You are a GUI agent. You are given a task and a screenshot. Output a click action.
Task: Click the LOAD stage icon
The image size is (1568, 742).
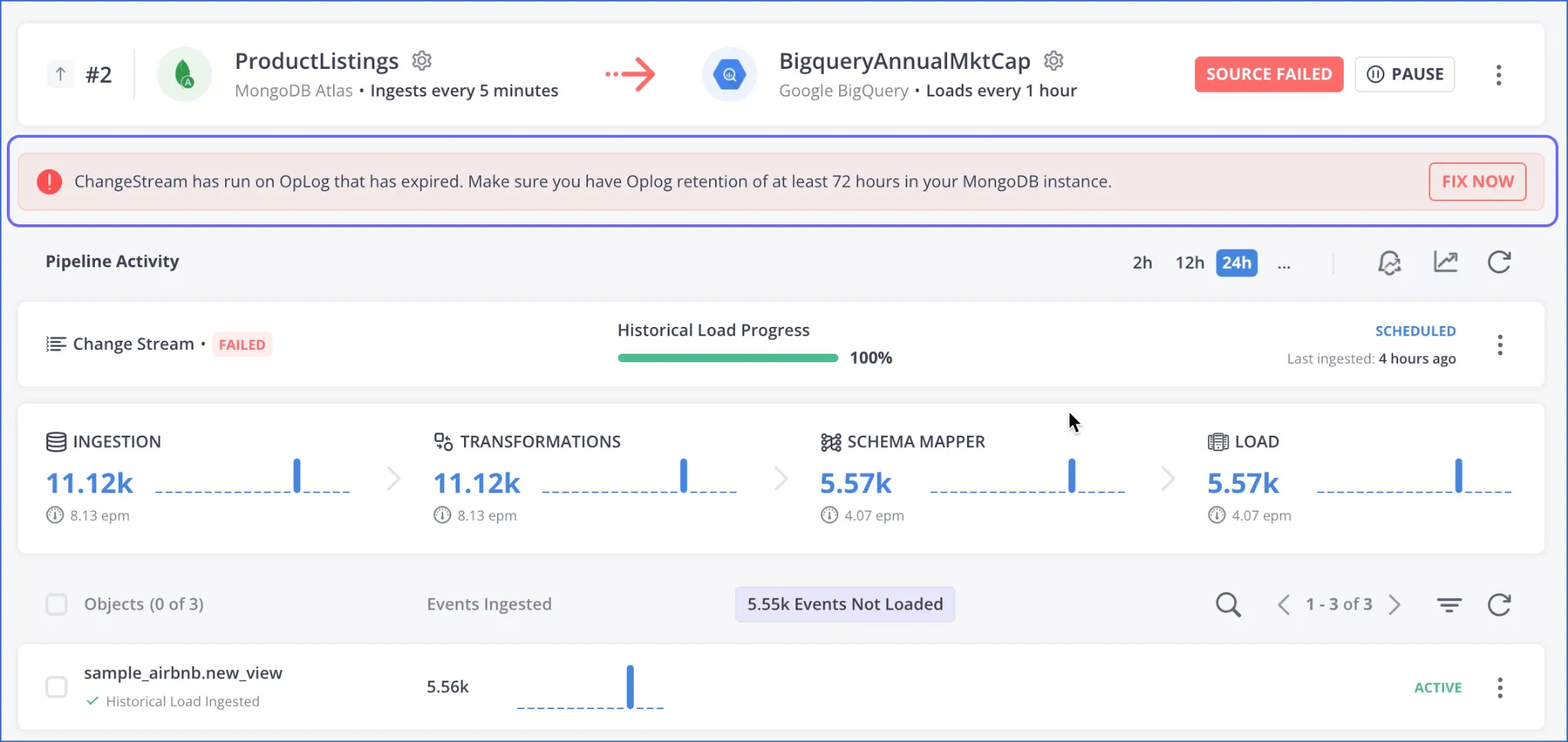click(1218, 442)
